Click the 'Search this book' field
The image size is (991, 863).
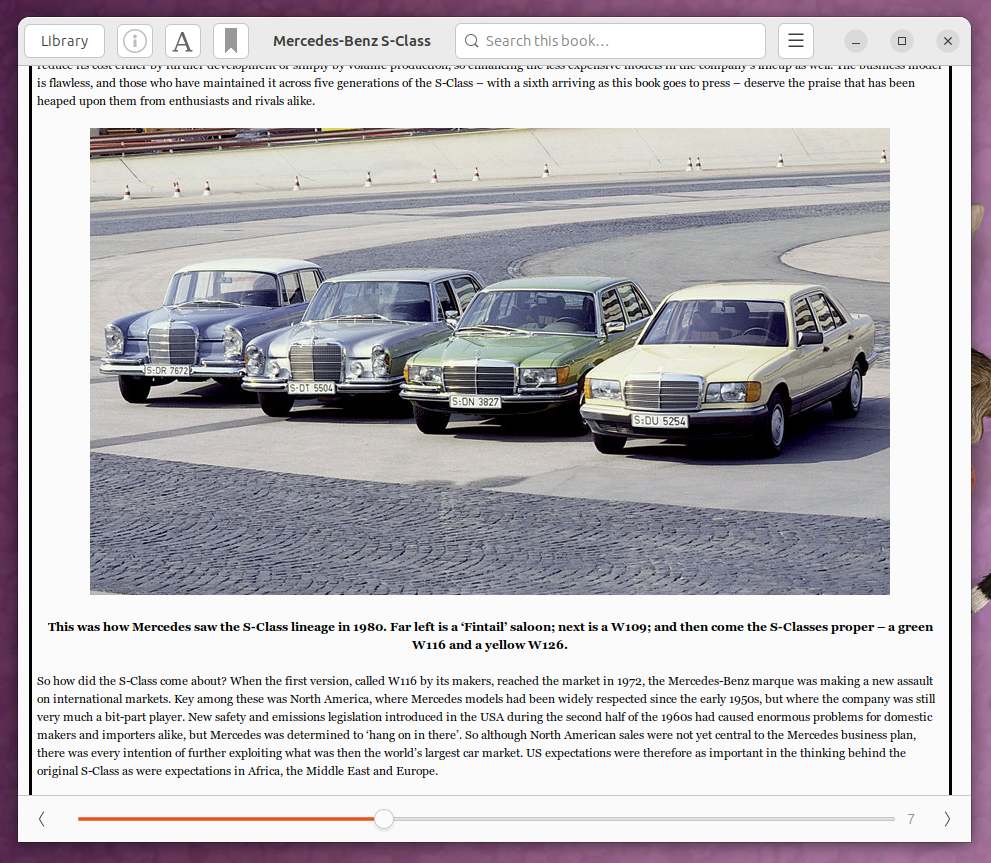620,41
